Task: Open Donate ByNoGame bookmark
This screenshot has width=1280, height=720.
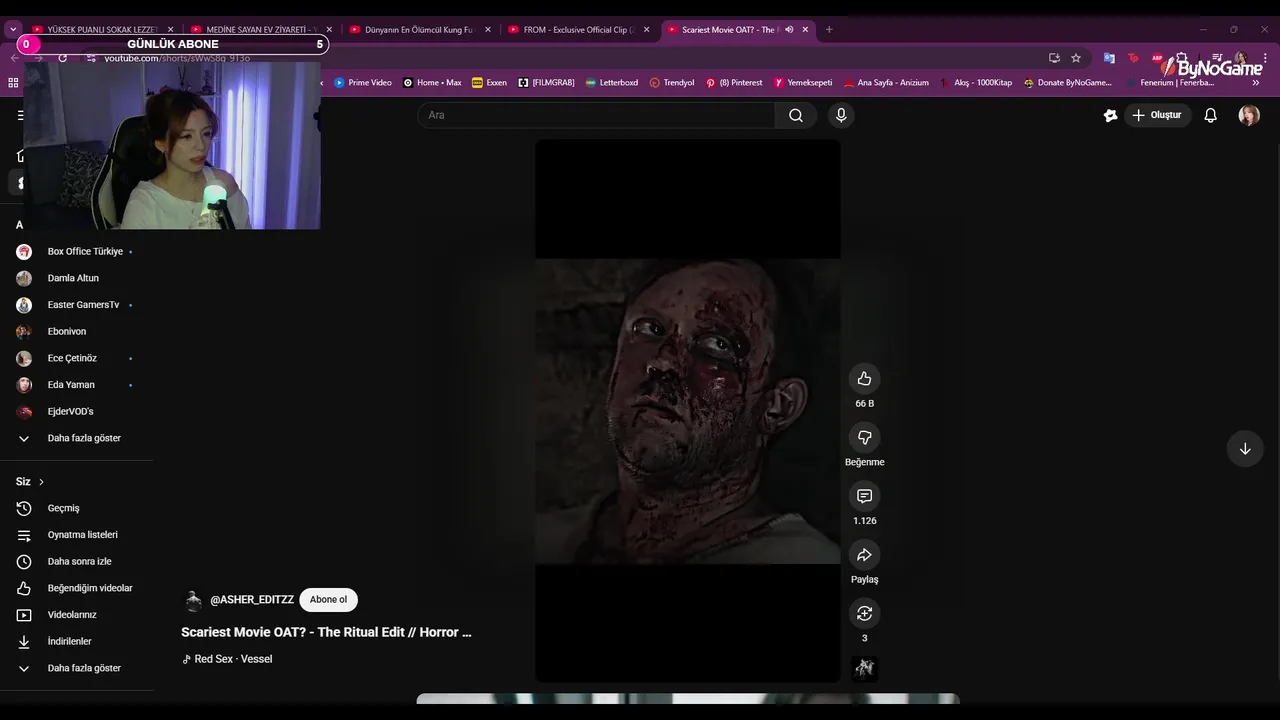Action: pos(1067,83)
